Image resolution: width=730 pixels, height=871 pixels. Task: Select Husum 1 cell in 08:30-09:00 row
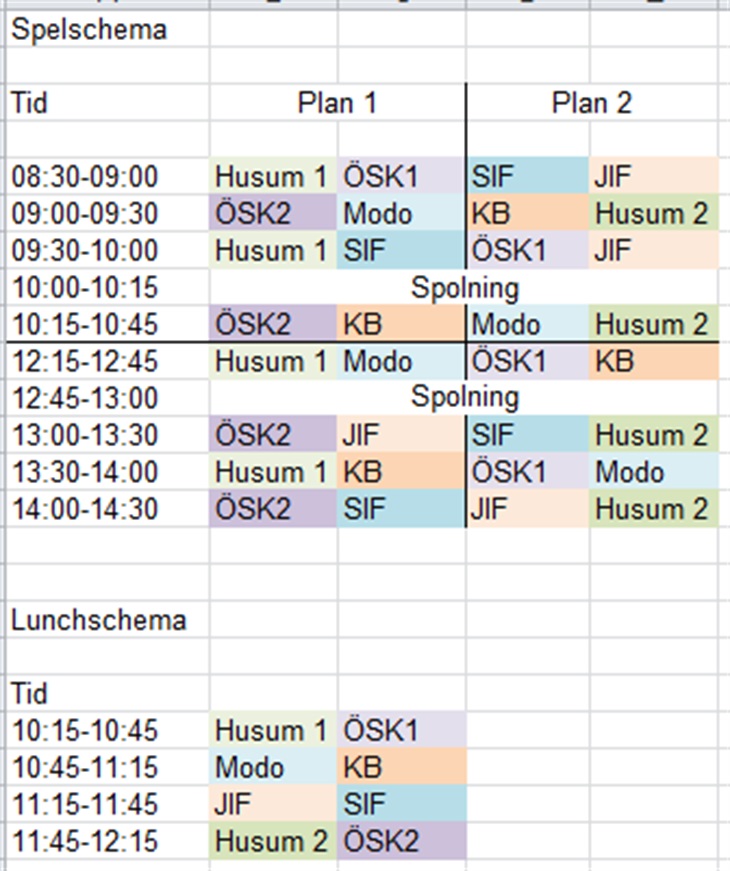[273, 176]
